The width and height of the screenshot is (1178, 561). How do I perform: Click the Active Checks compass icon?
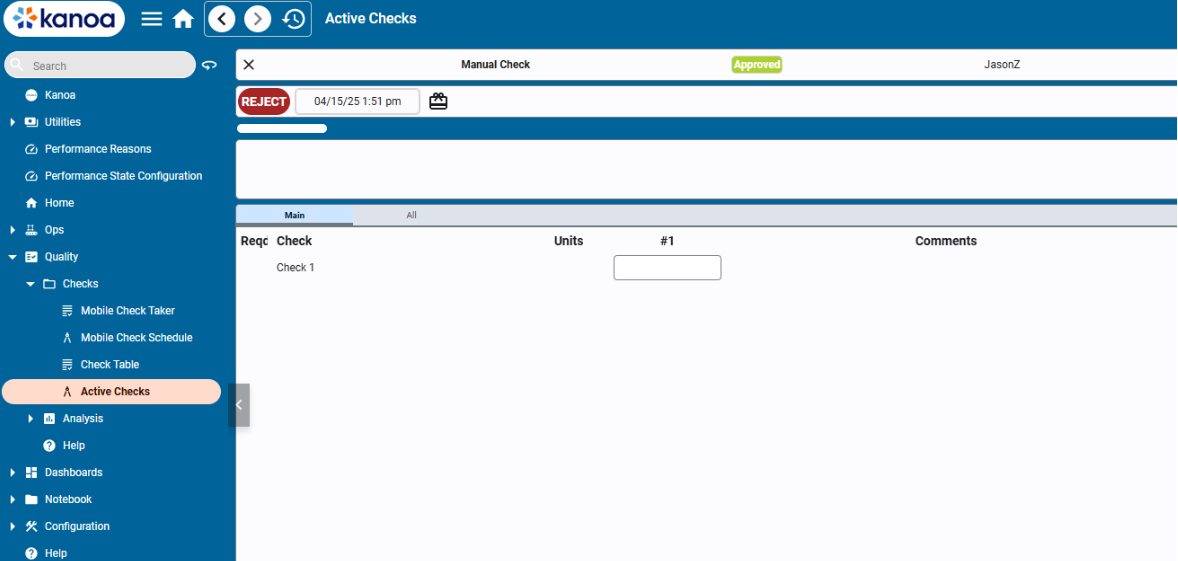[x=68, y=391]
